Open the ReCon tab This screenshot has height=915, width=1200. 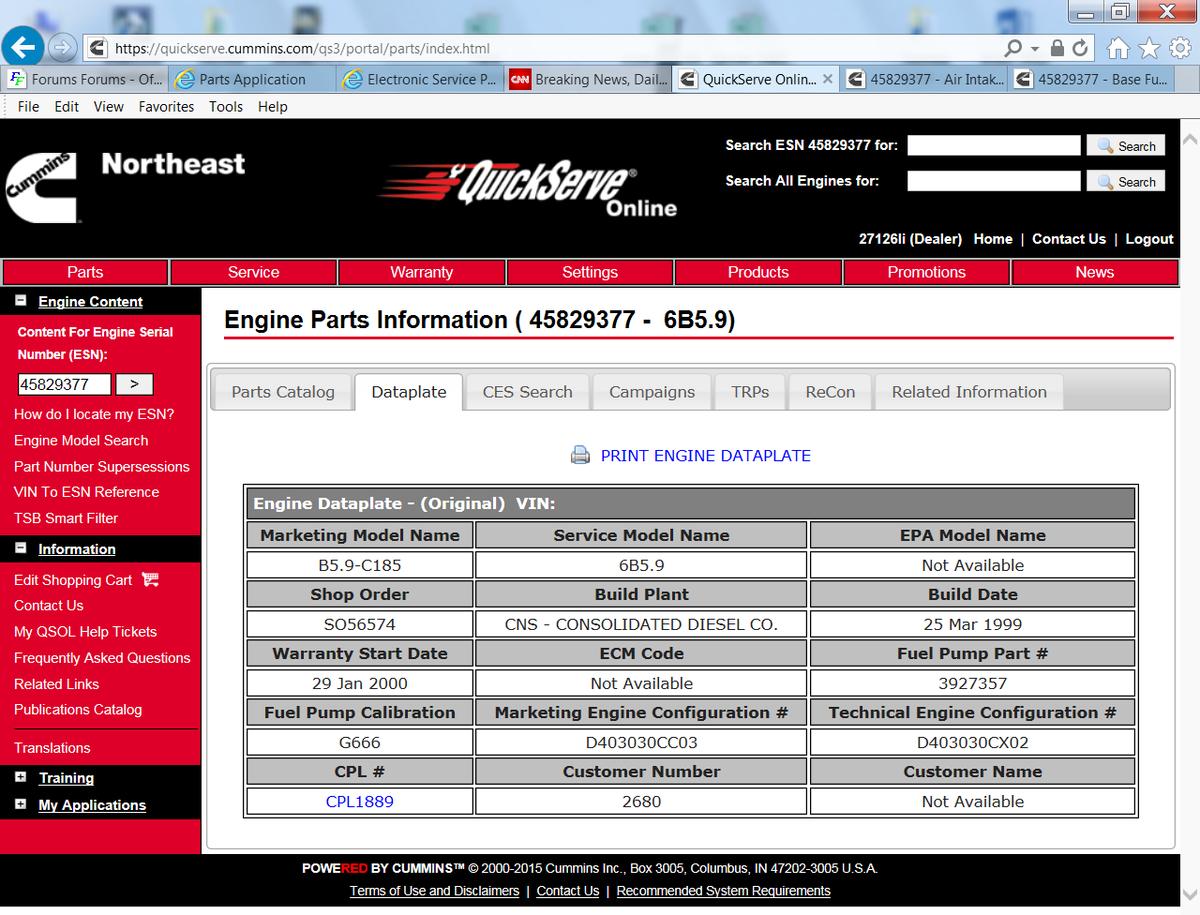coord(831,392)
